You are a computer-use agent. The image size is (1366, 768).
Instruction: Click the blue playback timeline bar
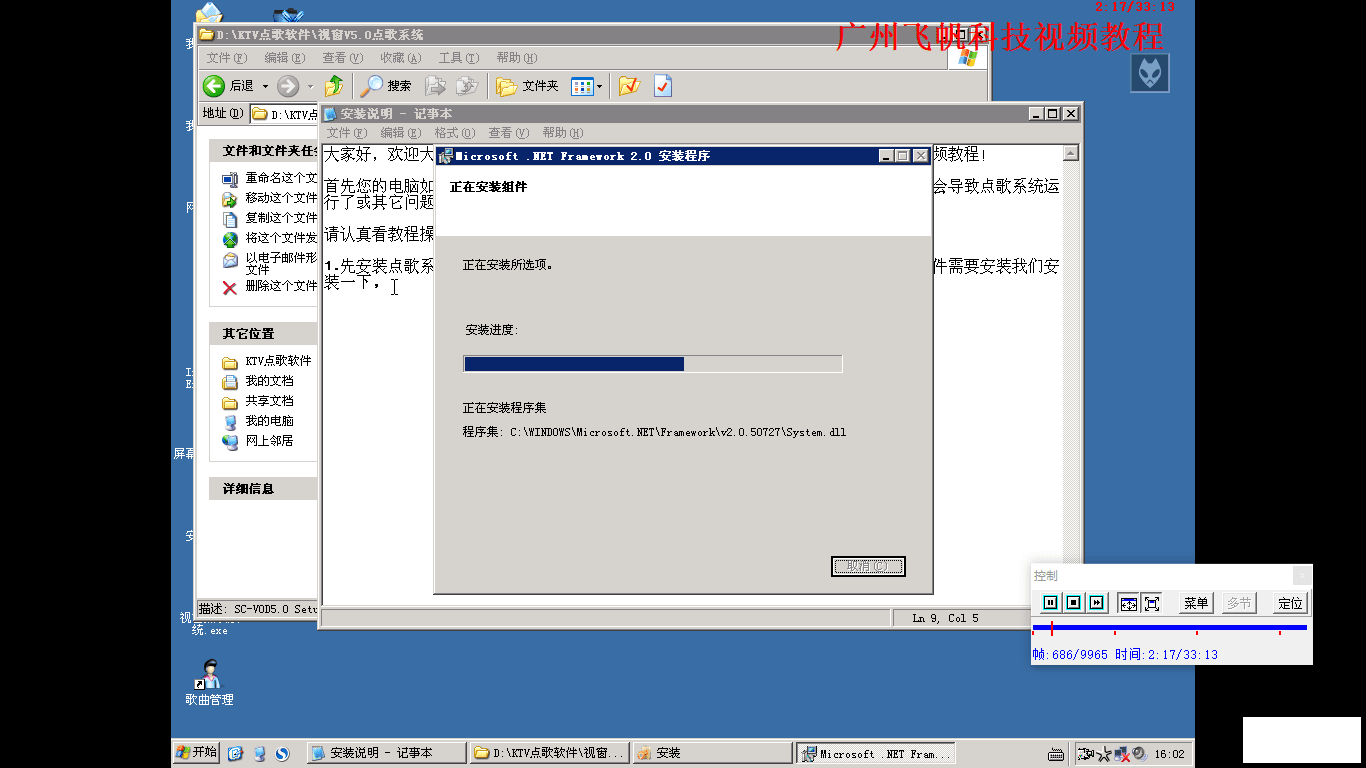[1169, 628]
